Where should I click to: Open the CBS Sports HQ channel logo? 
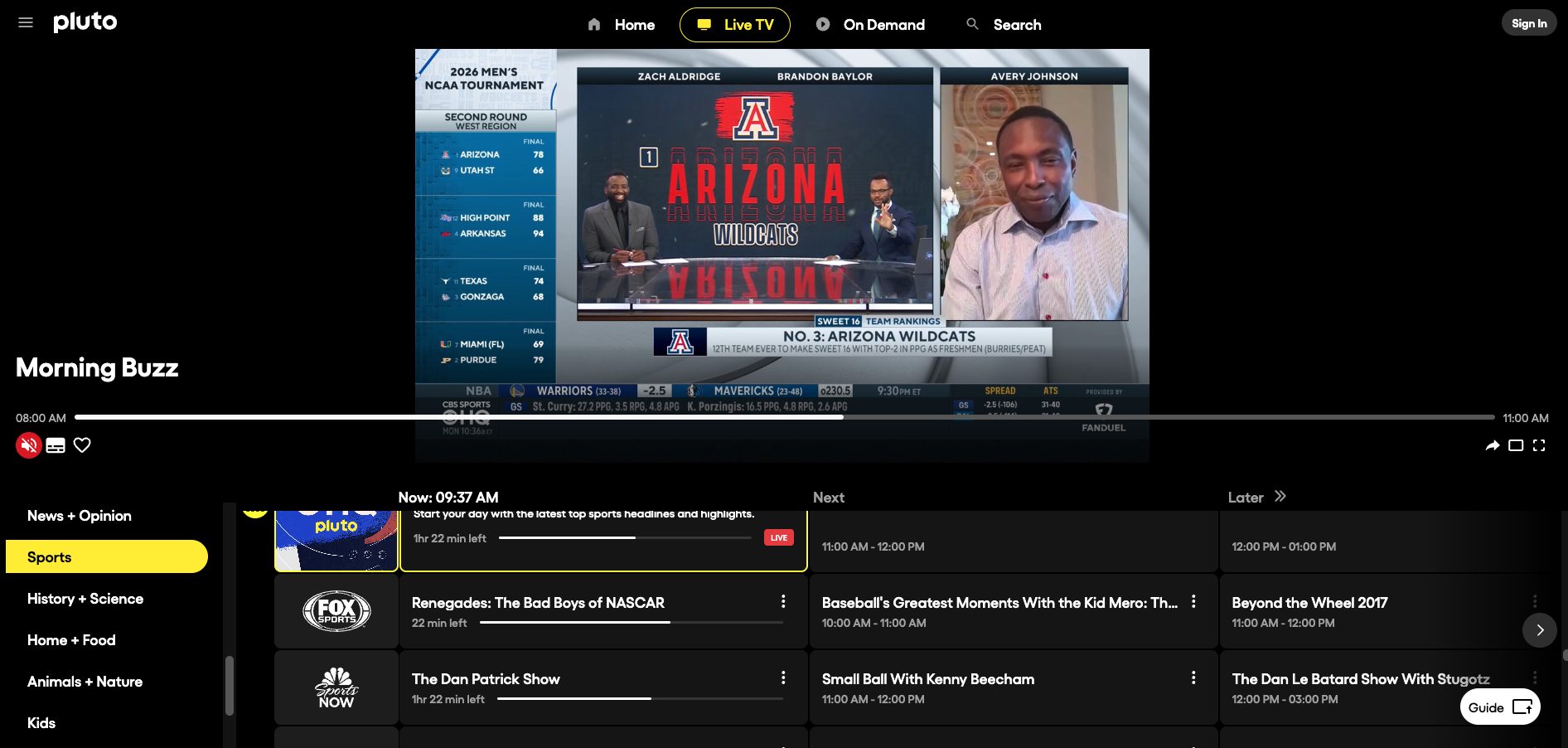click(336, 541)
